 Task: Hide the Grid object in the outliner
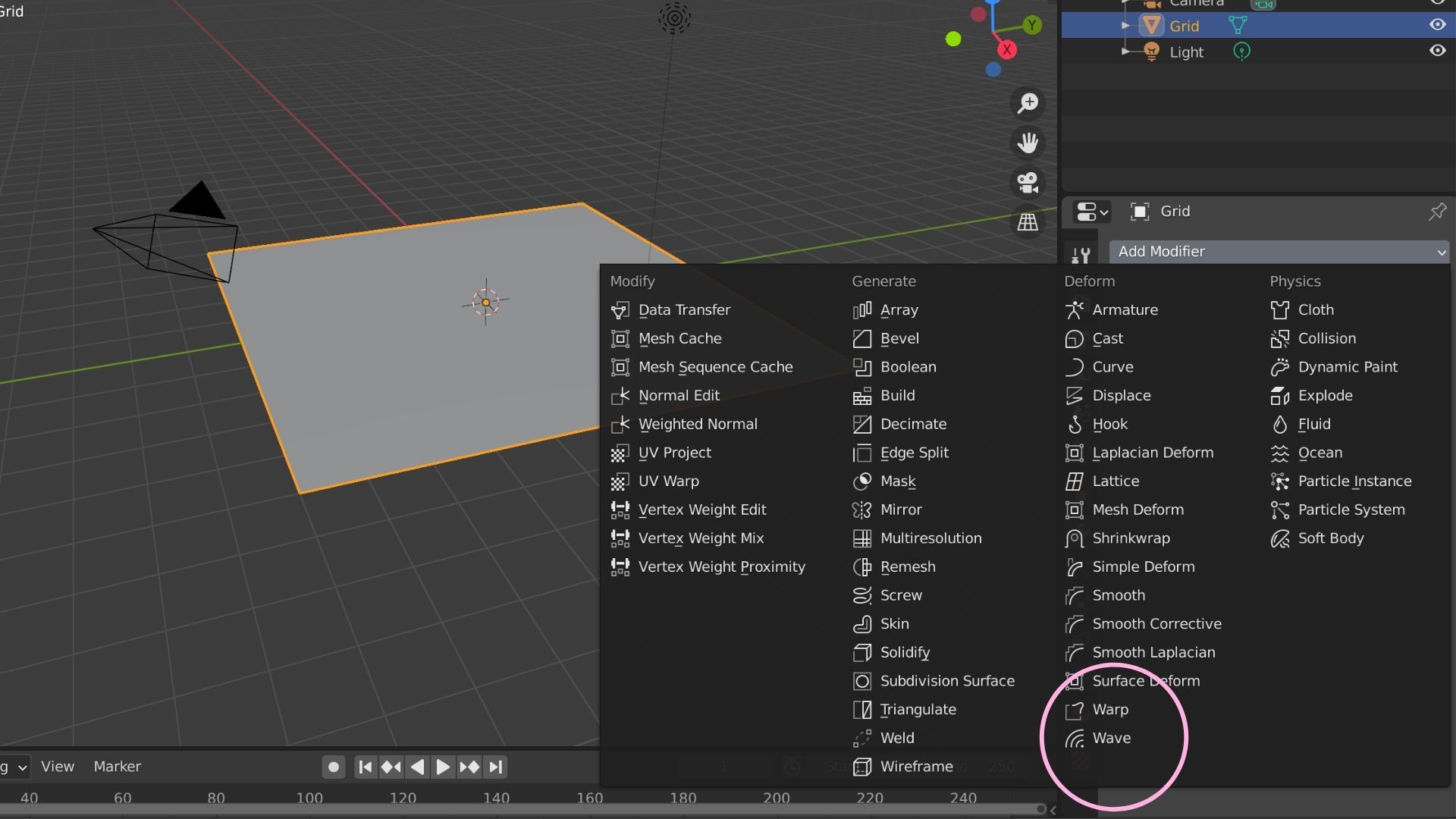click(x=1438, y=24)
